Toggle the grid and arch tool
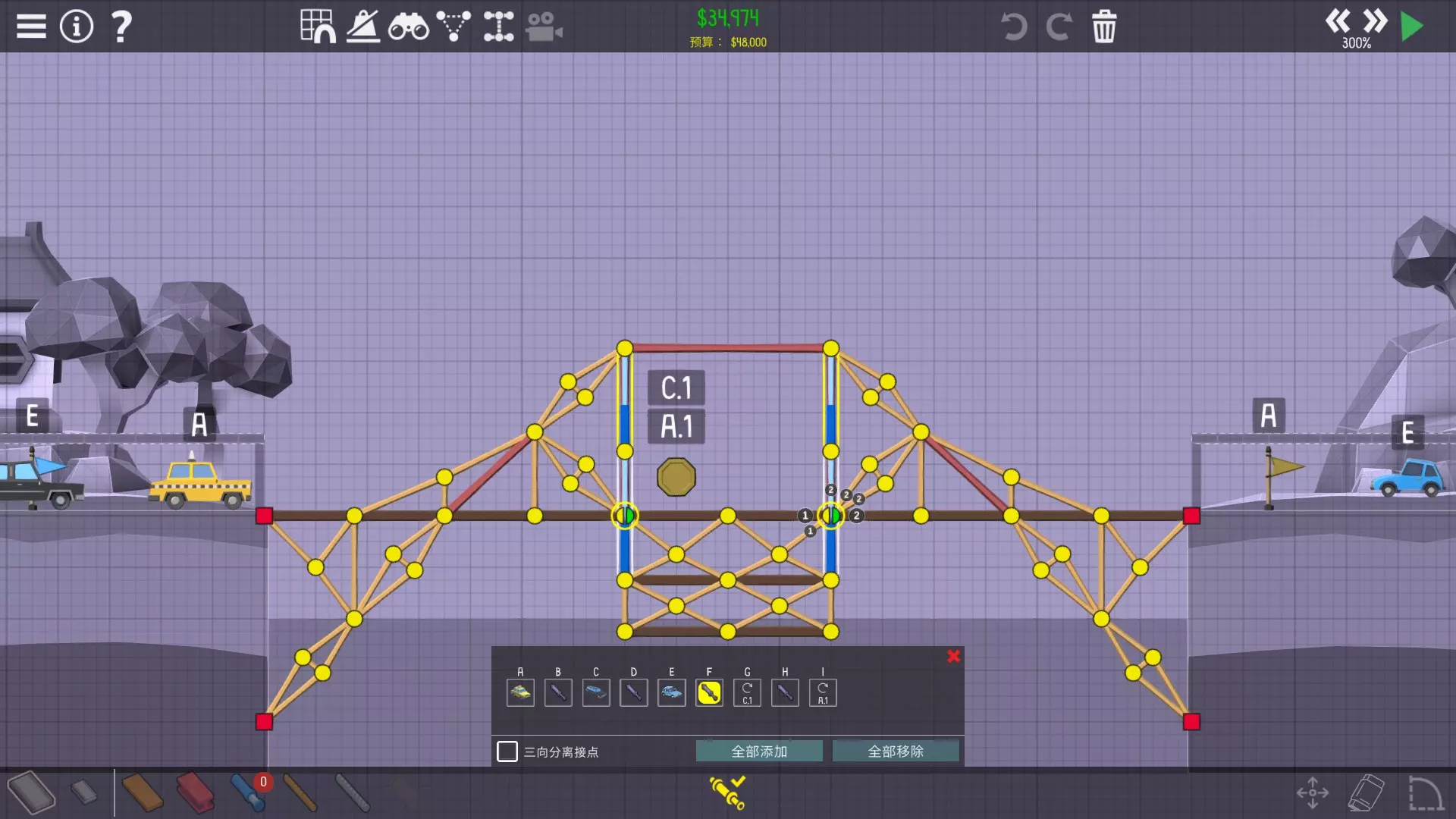Screen dimensions: 1456x819 [x=318, y=27]
